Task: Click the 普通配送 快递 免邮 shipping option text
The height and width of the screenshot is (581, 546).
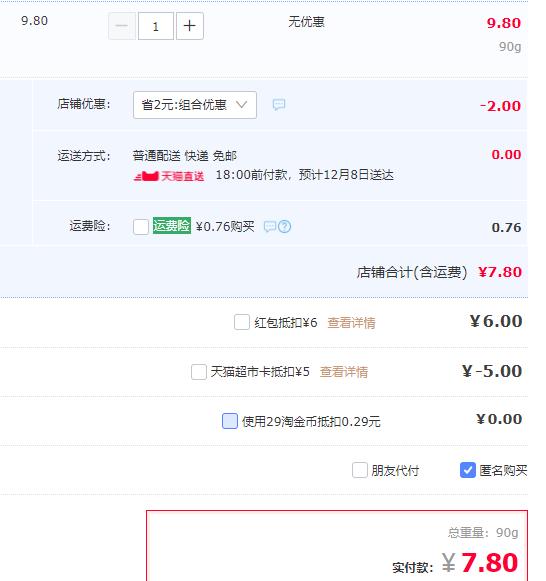Action: click(184, 156)
